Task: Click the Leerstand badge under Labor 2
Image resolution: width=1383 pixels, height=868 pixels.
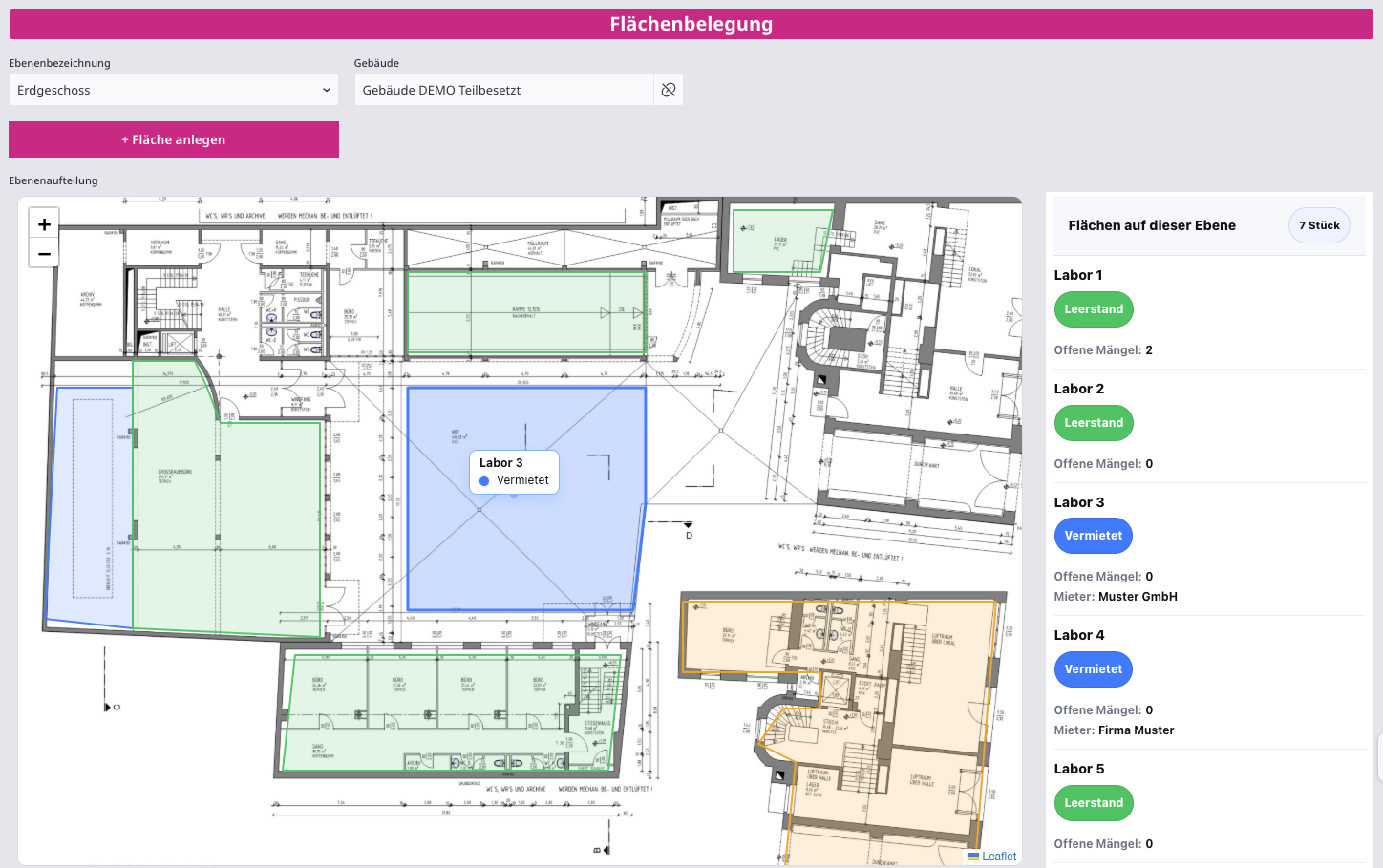Action: tap(1094, 422)
